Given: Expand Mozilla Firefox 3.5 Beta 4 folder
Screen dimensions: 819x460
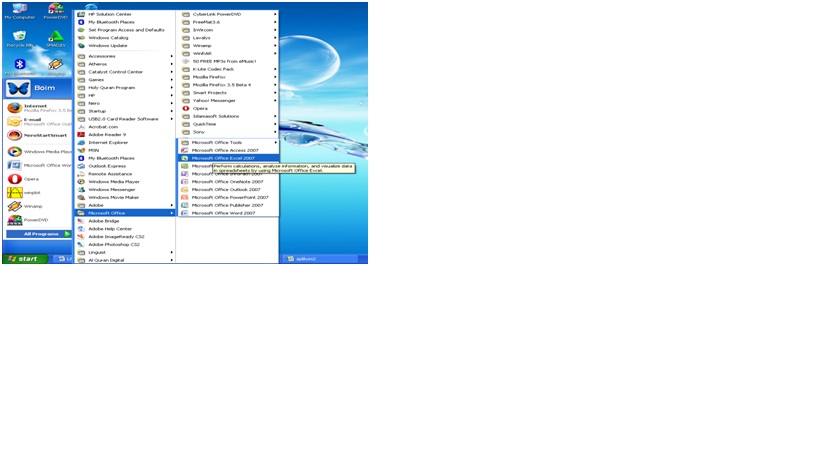Looking at the screenshot, I should pos(229,85).
